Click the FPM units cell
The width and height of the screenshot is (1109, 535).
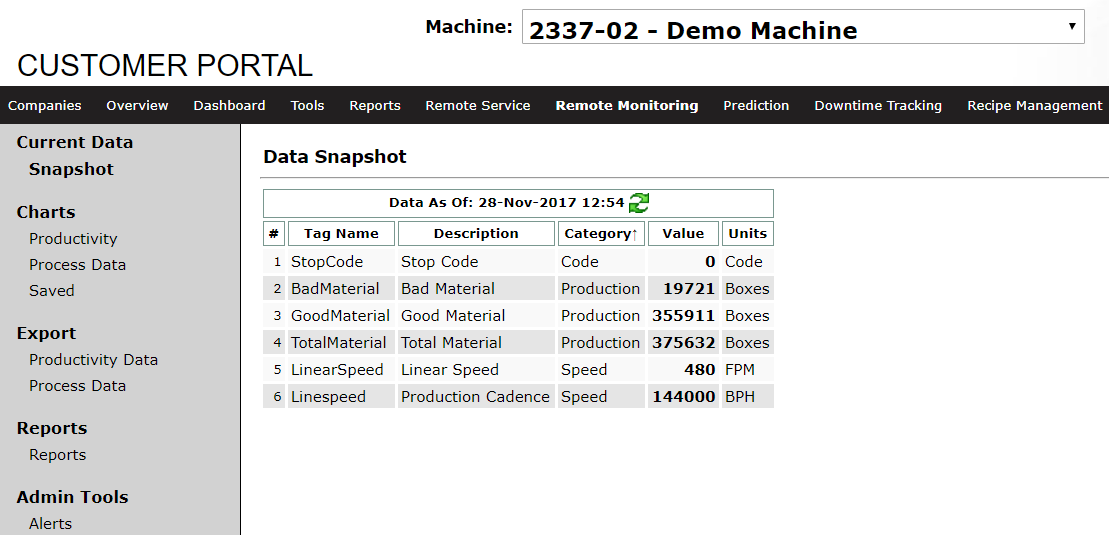[748, 369]
